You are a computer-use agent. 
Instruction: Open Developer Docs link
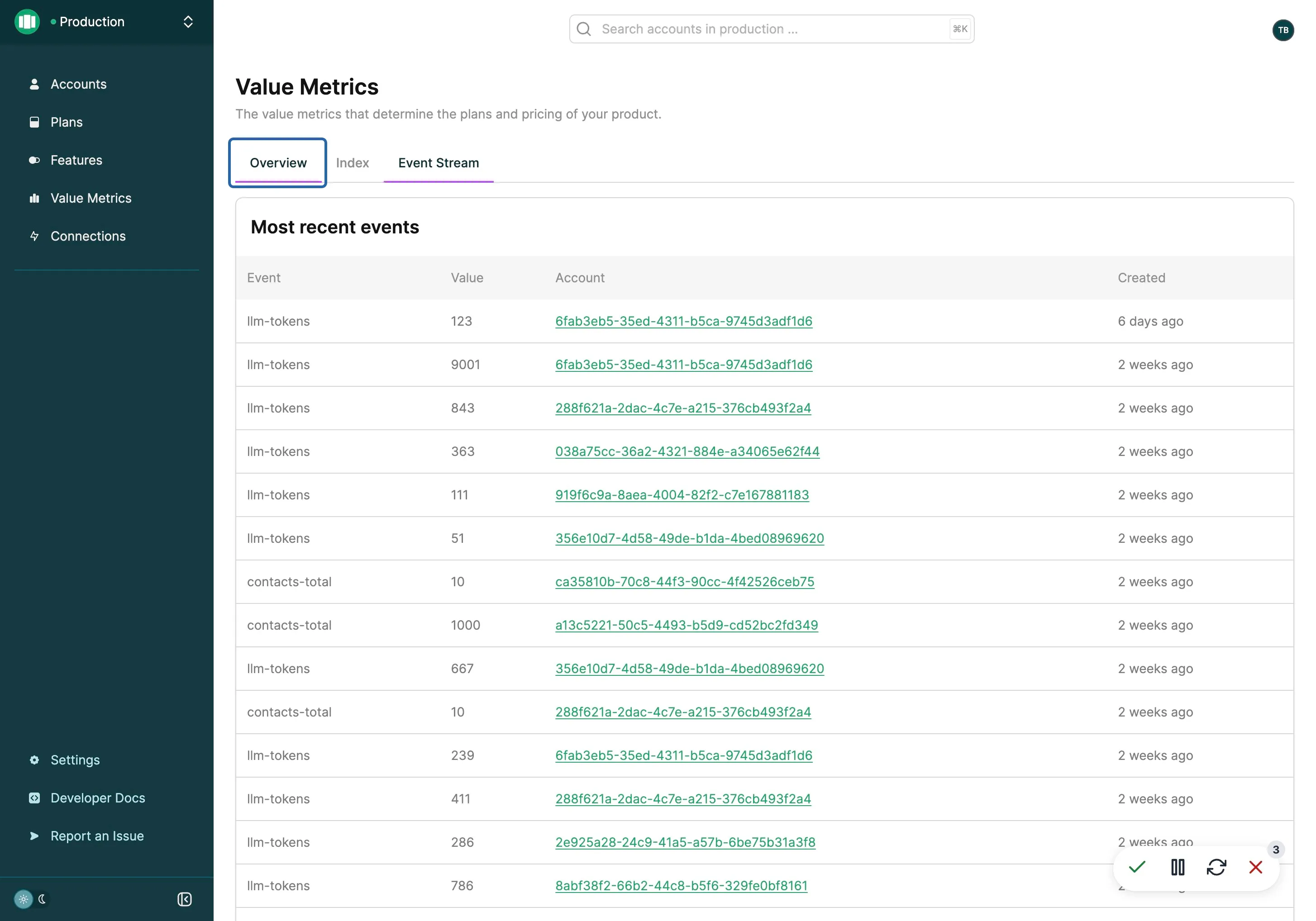pos(97,798)
